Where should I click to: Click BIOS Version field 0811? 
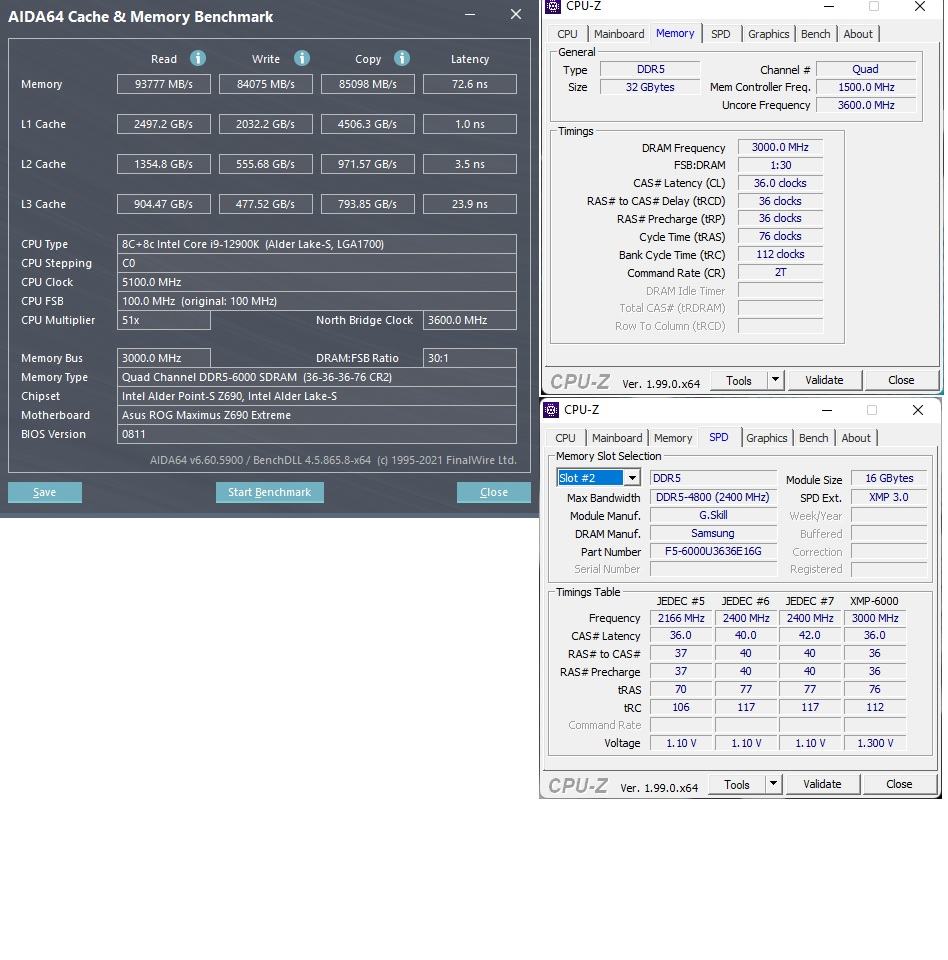pyautogui.click(x=317, y=434)
